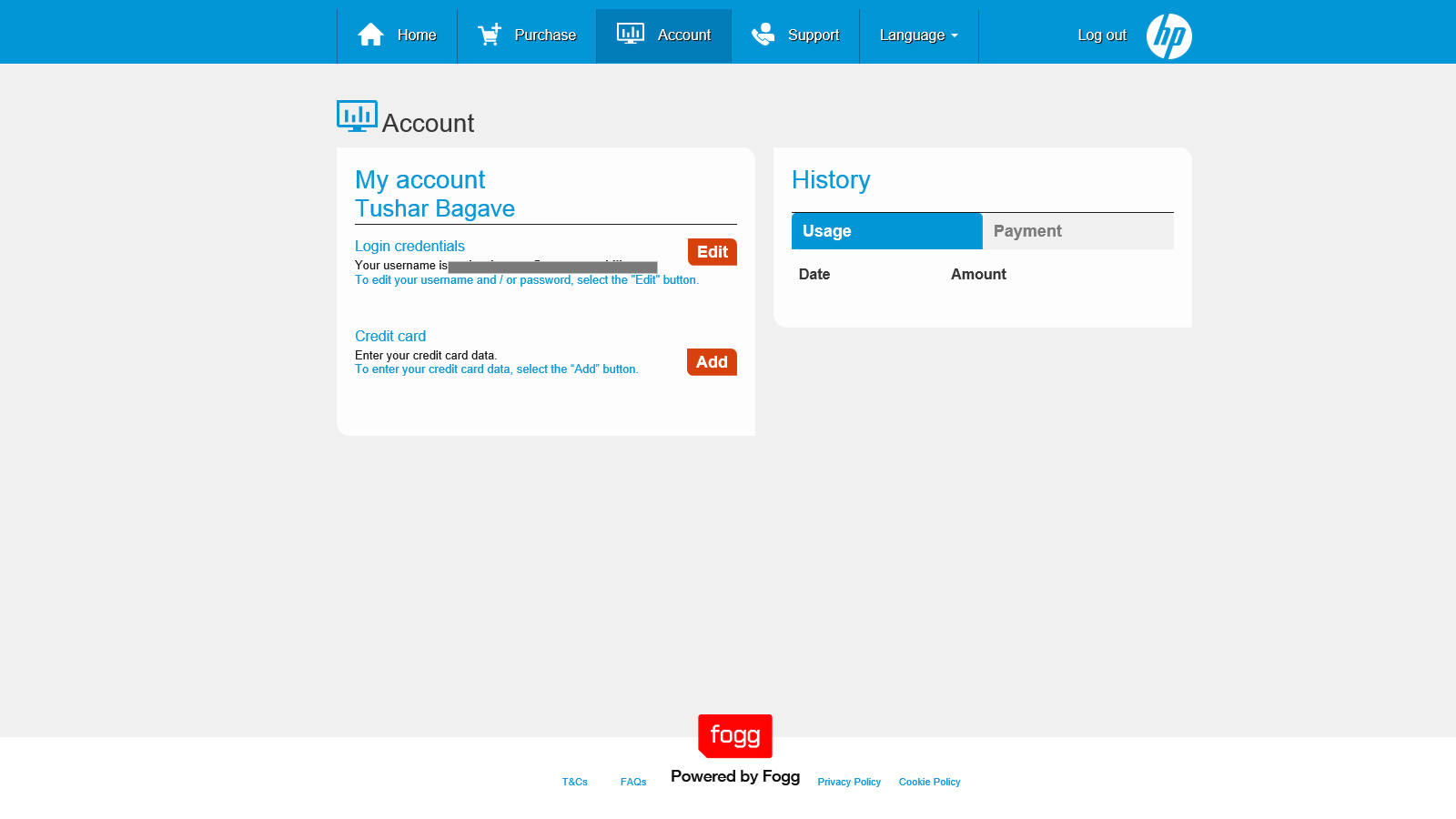This screenshot has height=819, width=1456.
Task: Click the red Fogg logo in footer
Action: [x=735, y=735]
